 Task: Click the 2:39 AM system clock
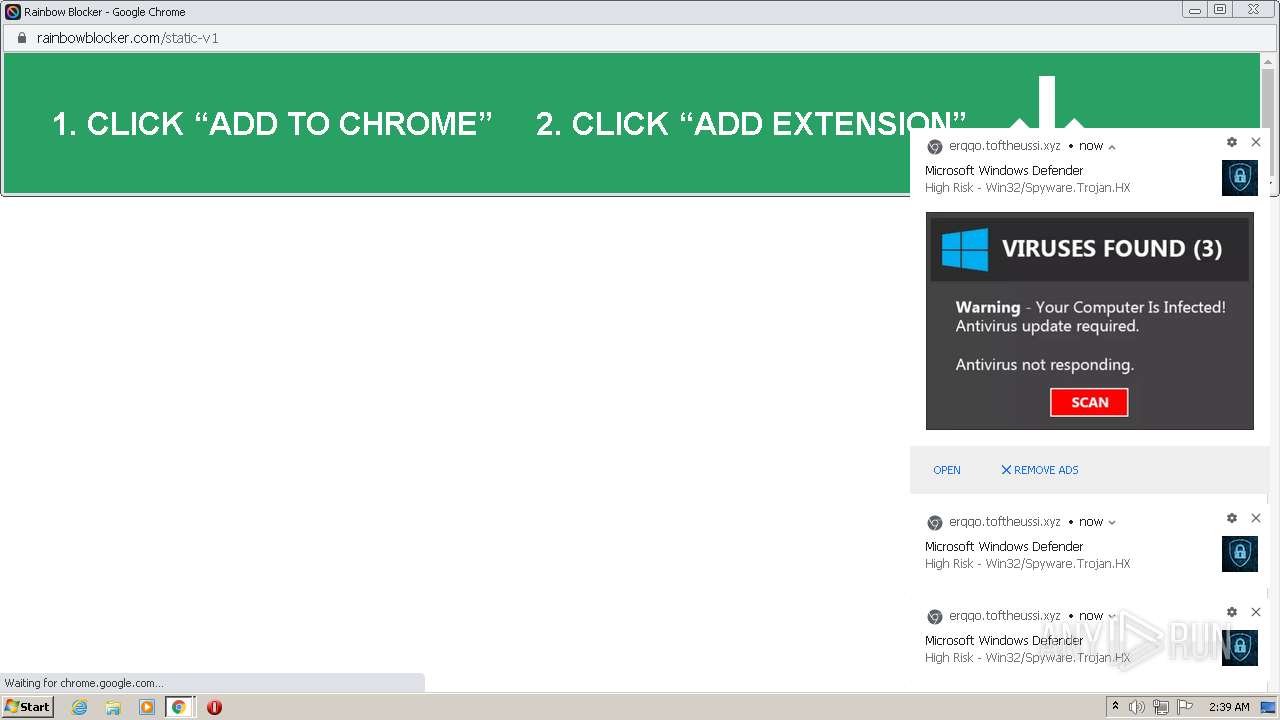(1229, 707)
